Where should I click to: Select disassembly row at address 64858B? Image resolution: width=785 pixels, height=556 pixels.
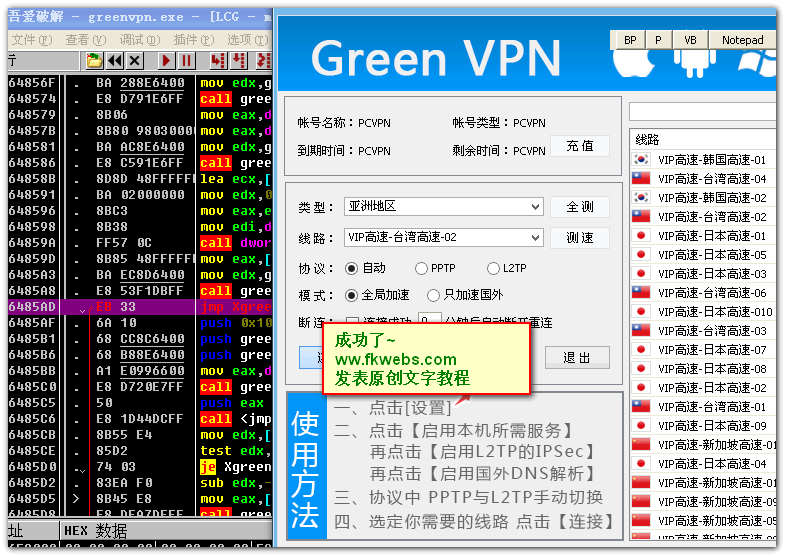[140, 179]
